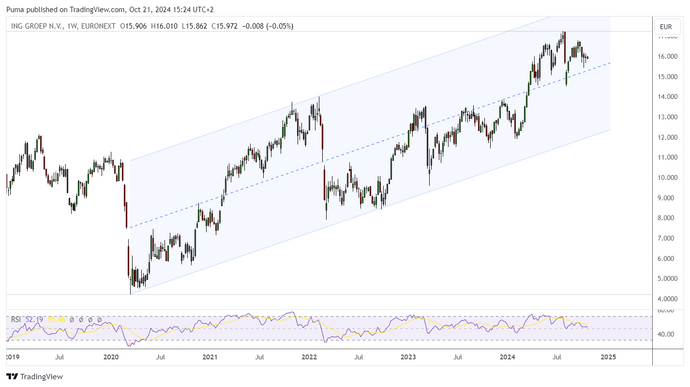The height and width of the screenshot is (387, 690).
Task: Click the TradingView wordmark text
Action: [x=41, y=376]
